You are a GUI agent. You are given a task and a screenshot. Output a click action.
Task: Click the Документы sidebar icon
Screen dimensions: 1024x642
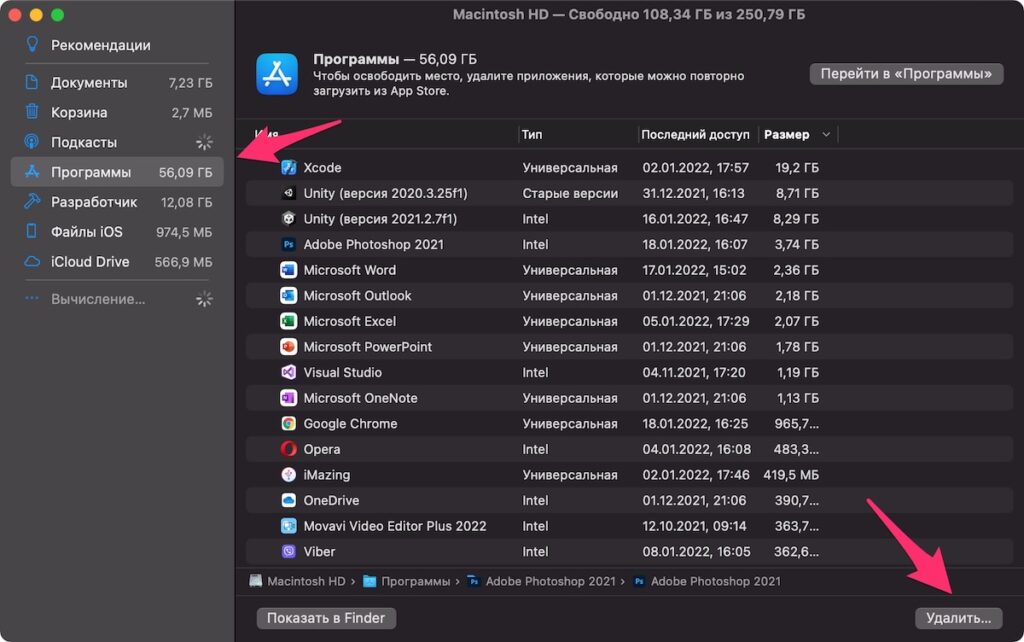pos(31,82)
